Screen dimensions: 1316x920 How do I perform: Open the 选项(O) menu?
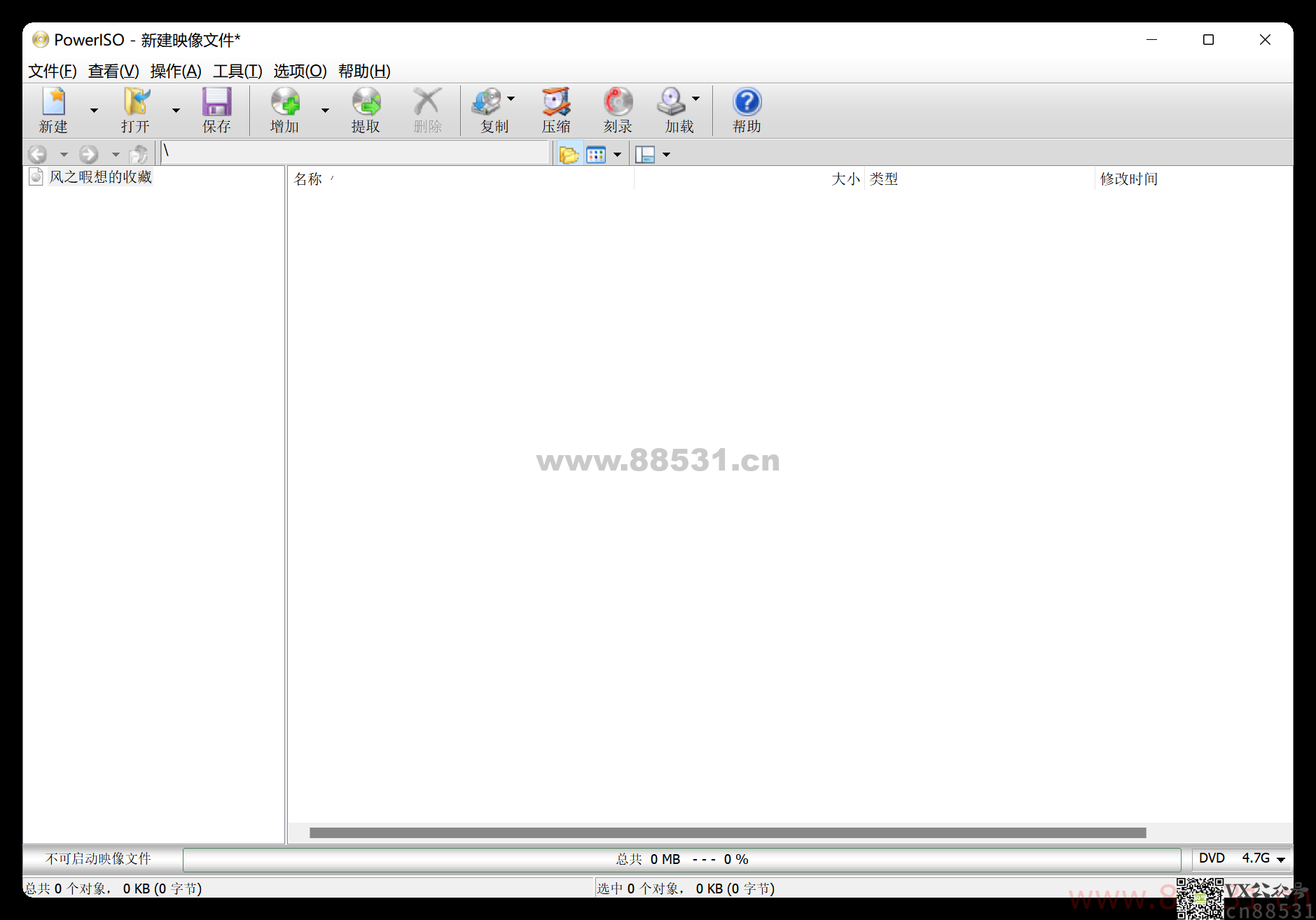(300, 71)
